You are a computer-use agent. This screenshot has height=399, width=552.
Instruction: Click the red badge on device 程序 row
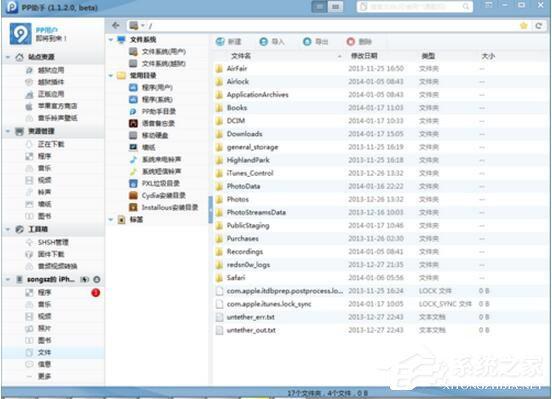tap(95, 292)
